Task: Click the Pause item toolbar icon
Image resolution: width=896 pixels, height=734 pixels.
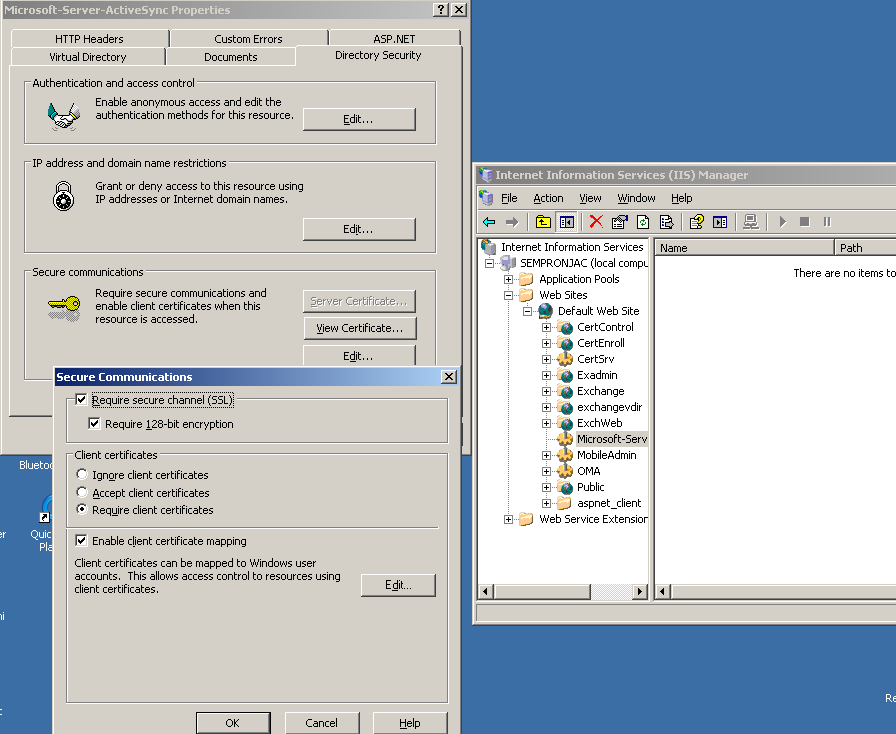Action: pyautogui.click(x=827, y=222)
